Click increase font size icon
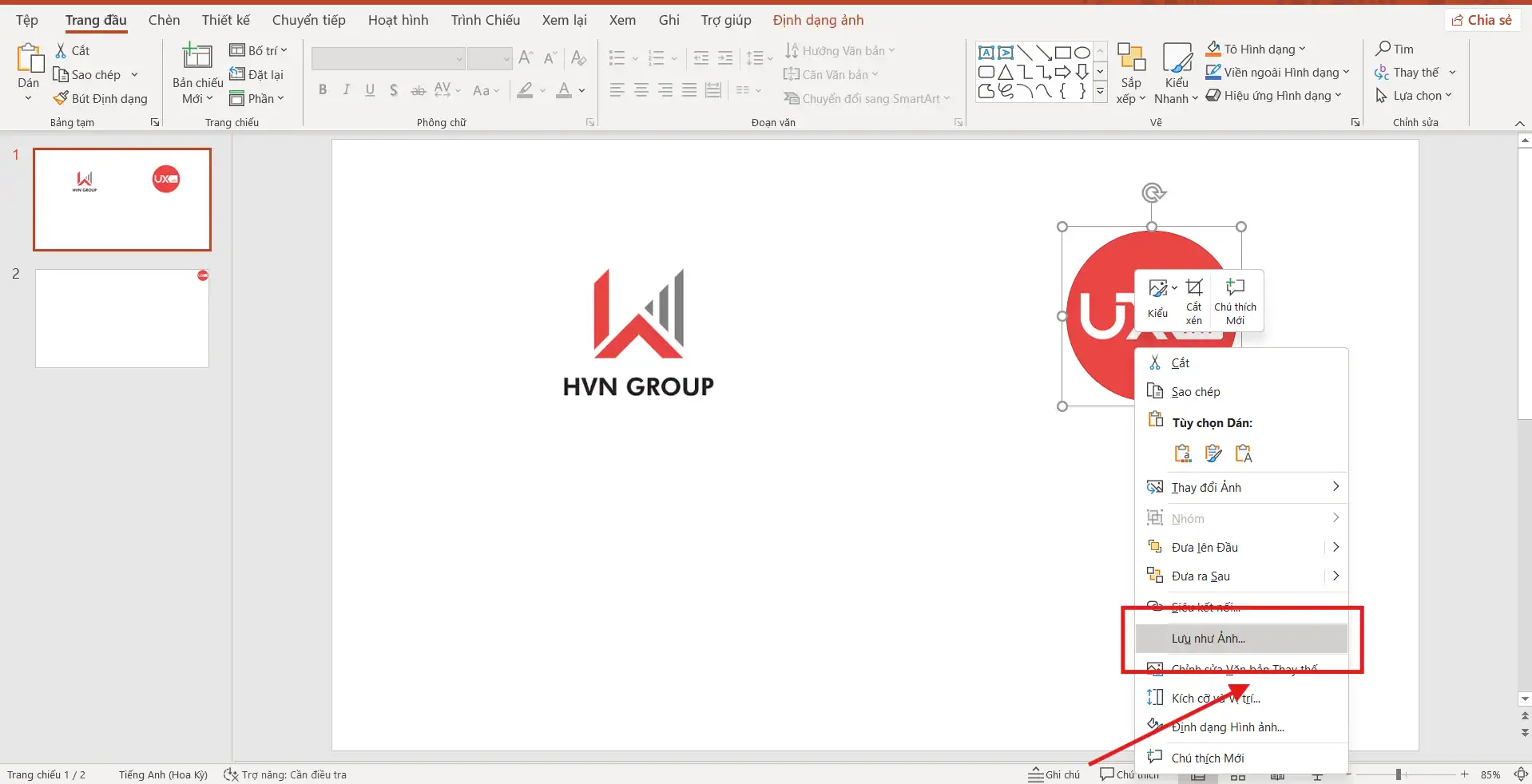Image resolution: width=1532 pixels, height=784 pixels. 526,57
